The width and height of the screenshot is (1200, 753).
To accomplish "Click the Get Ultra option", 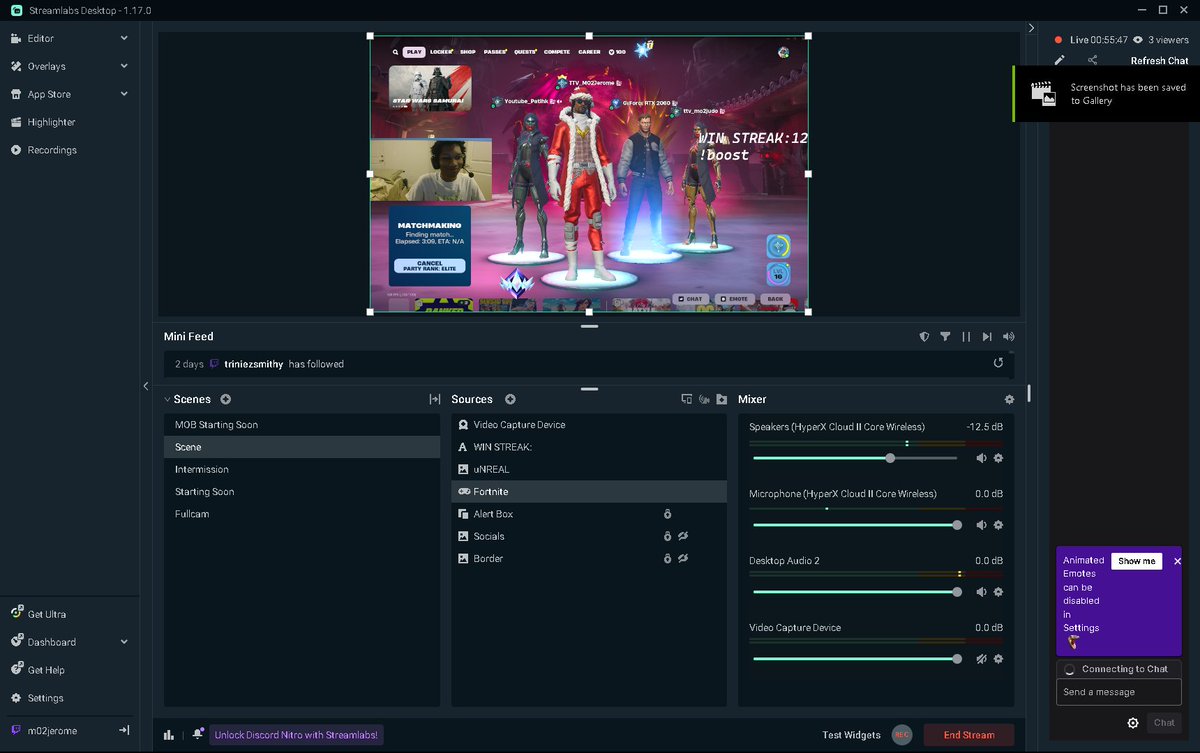I will click(x=38, y=614).
